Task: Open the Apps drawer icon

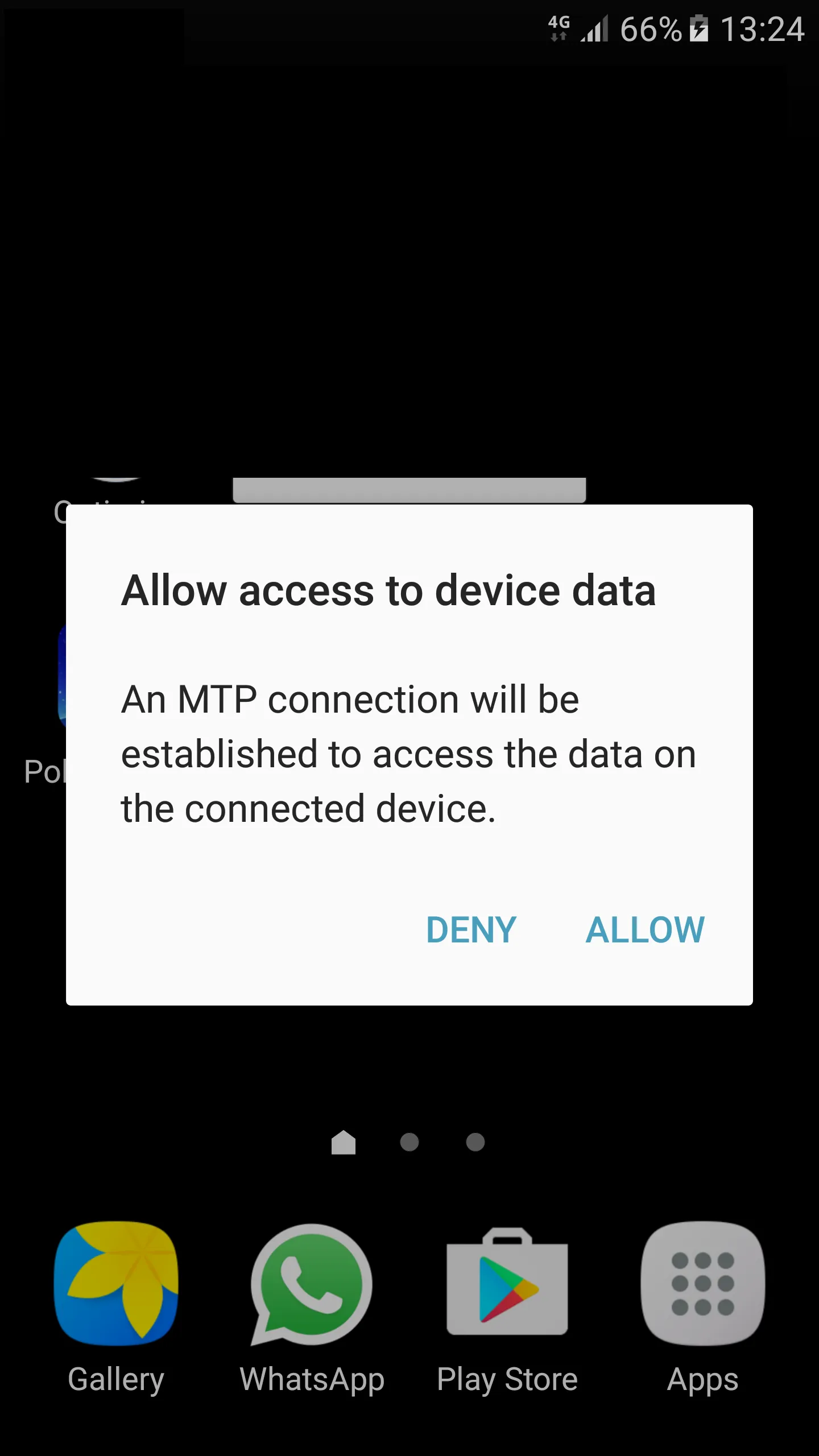Action: click(x=703, y=1283)
